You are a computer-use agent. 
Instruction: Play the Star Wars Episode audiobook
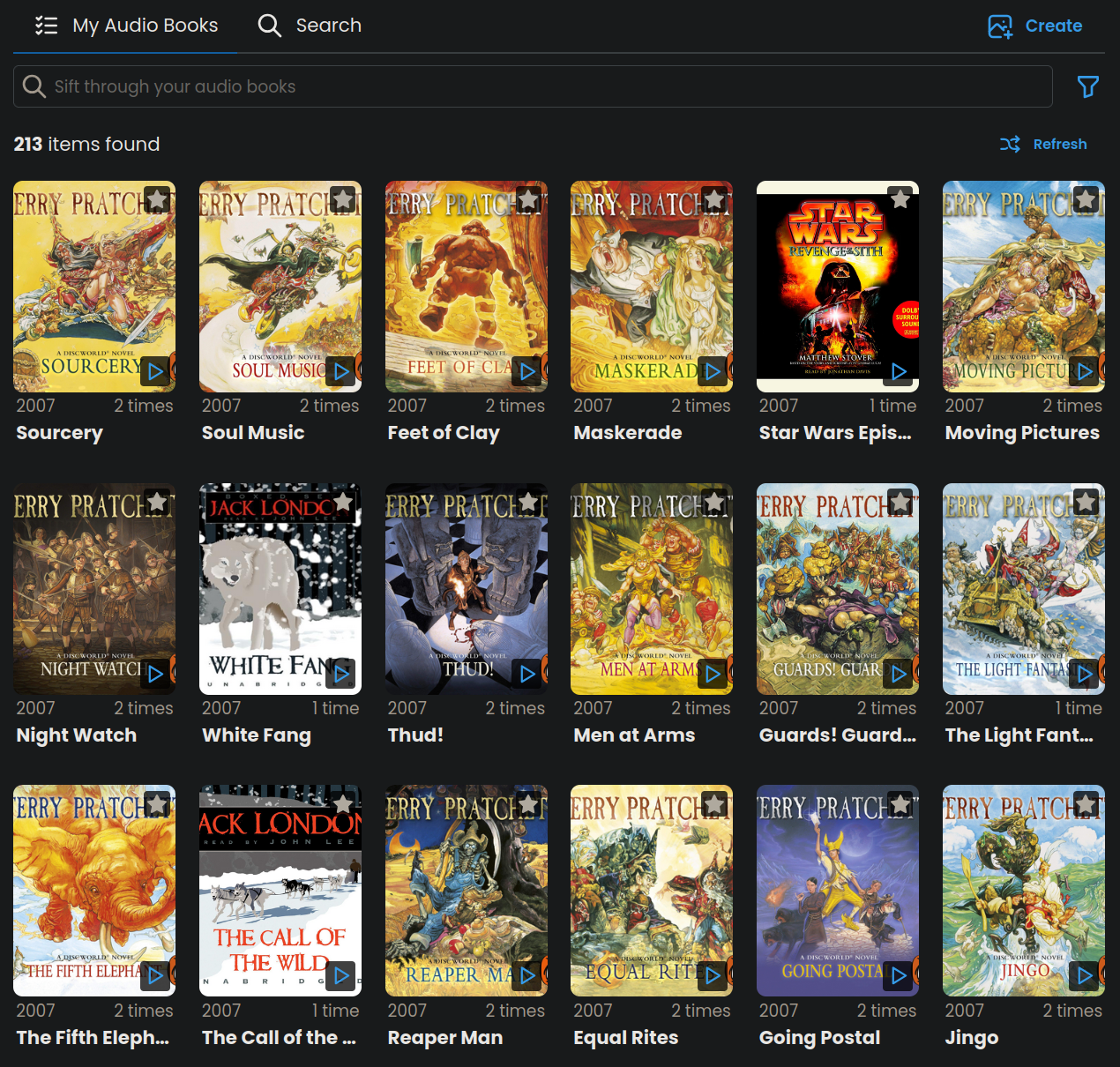[899, 371]
